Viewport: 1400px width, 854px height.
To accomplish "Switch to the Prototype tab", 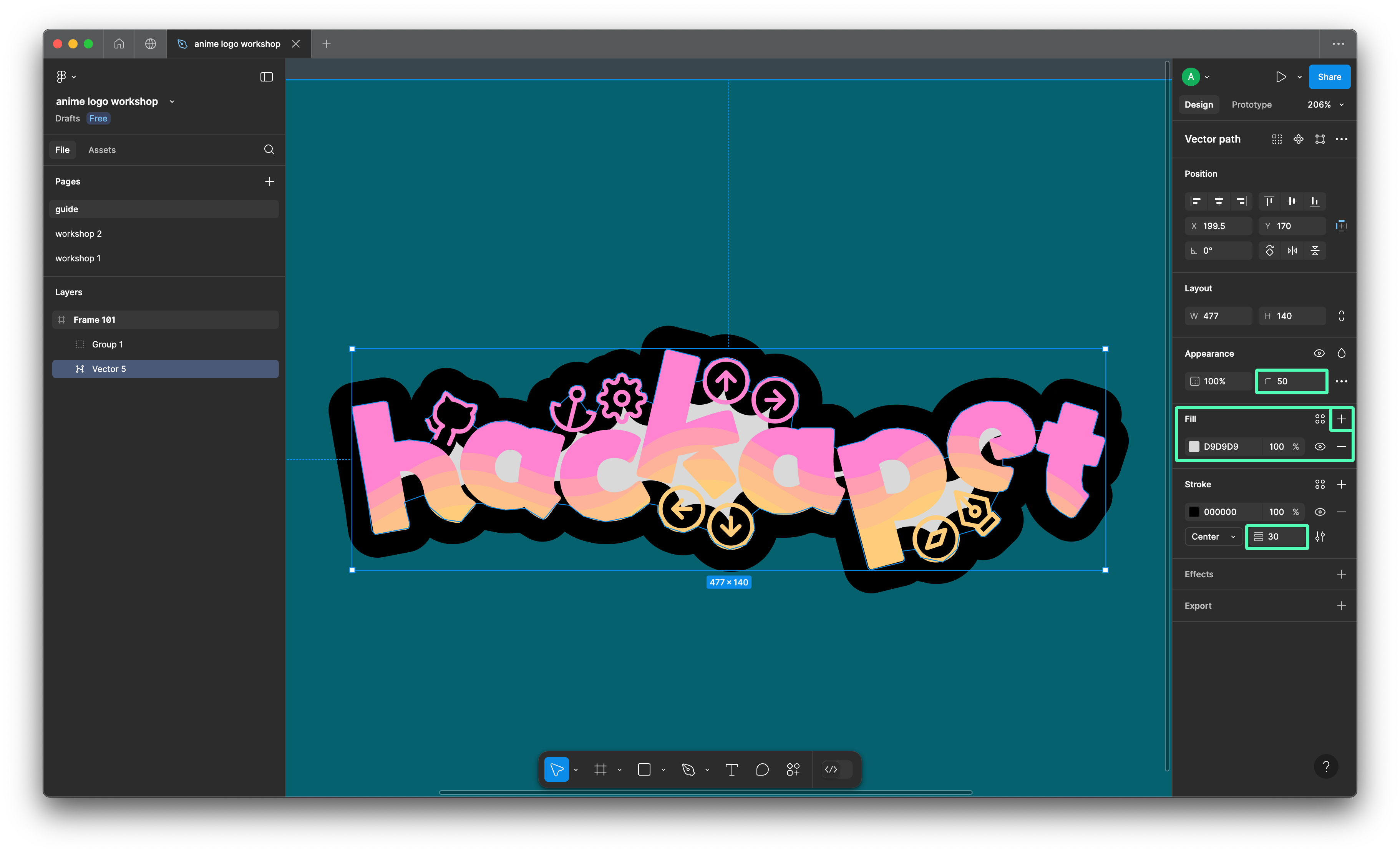I will pyautogui.click(x=1251, y=105).
